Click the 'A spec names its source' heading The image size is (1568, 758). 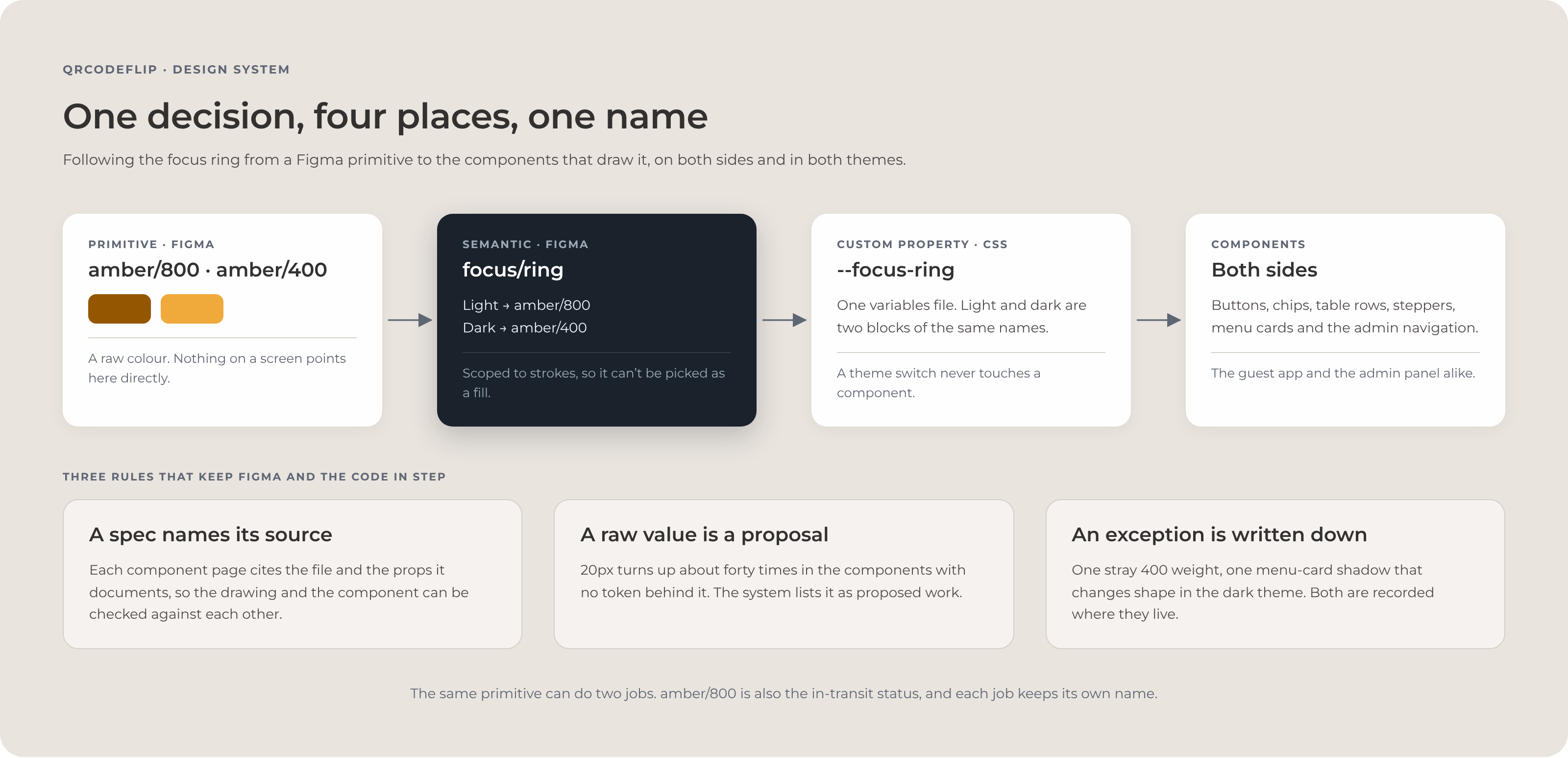[x=210, y=534]
